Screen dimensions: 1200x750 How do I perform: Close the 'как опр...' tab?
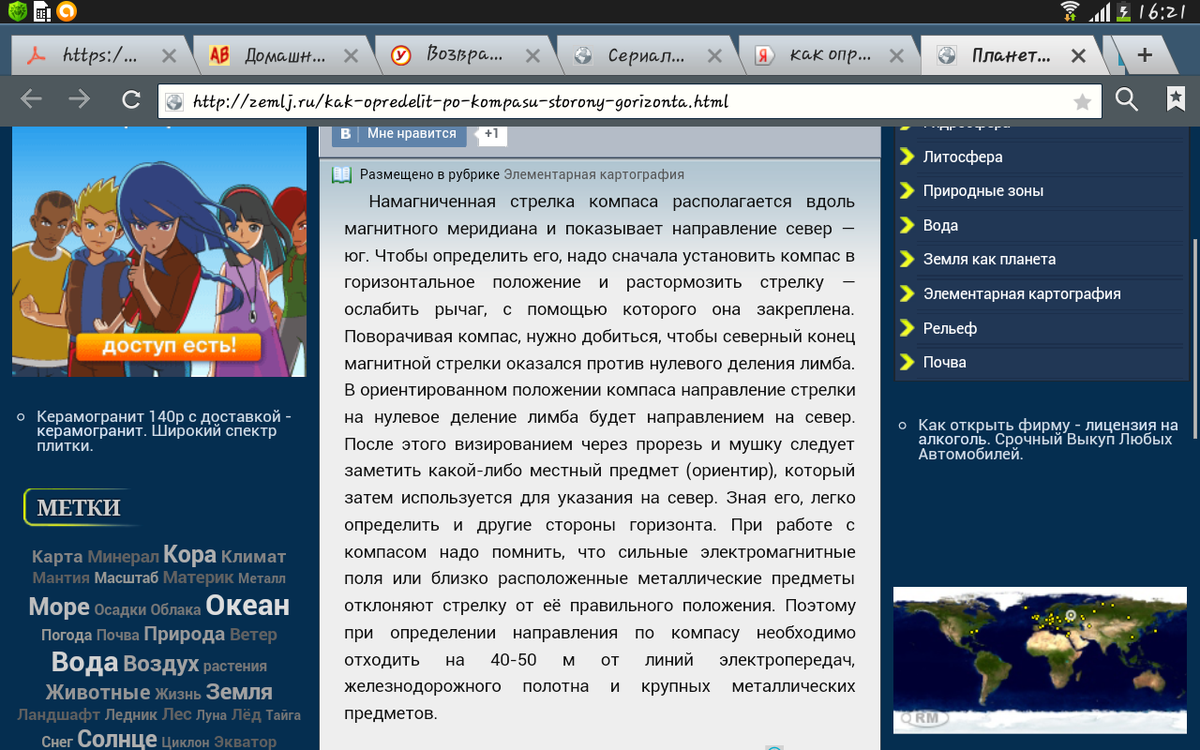[x=897, y=56]
